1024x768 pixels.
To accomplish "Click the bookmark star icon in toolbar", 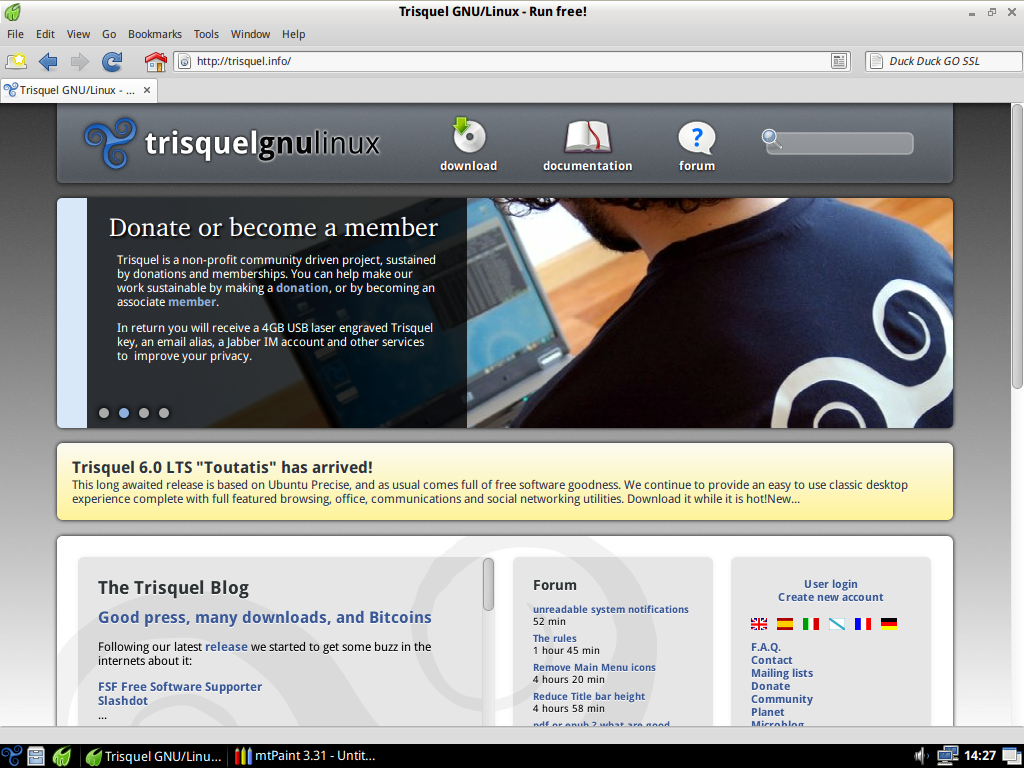I will tap(16, 61).
